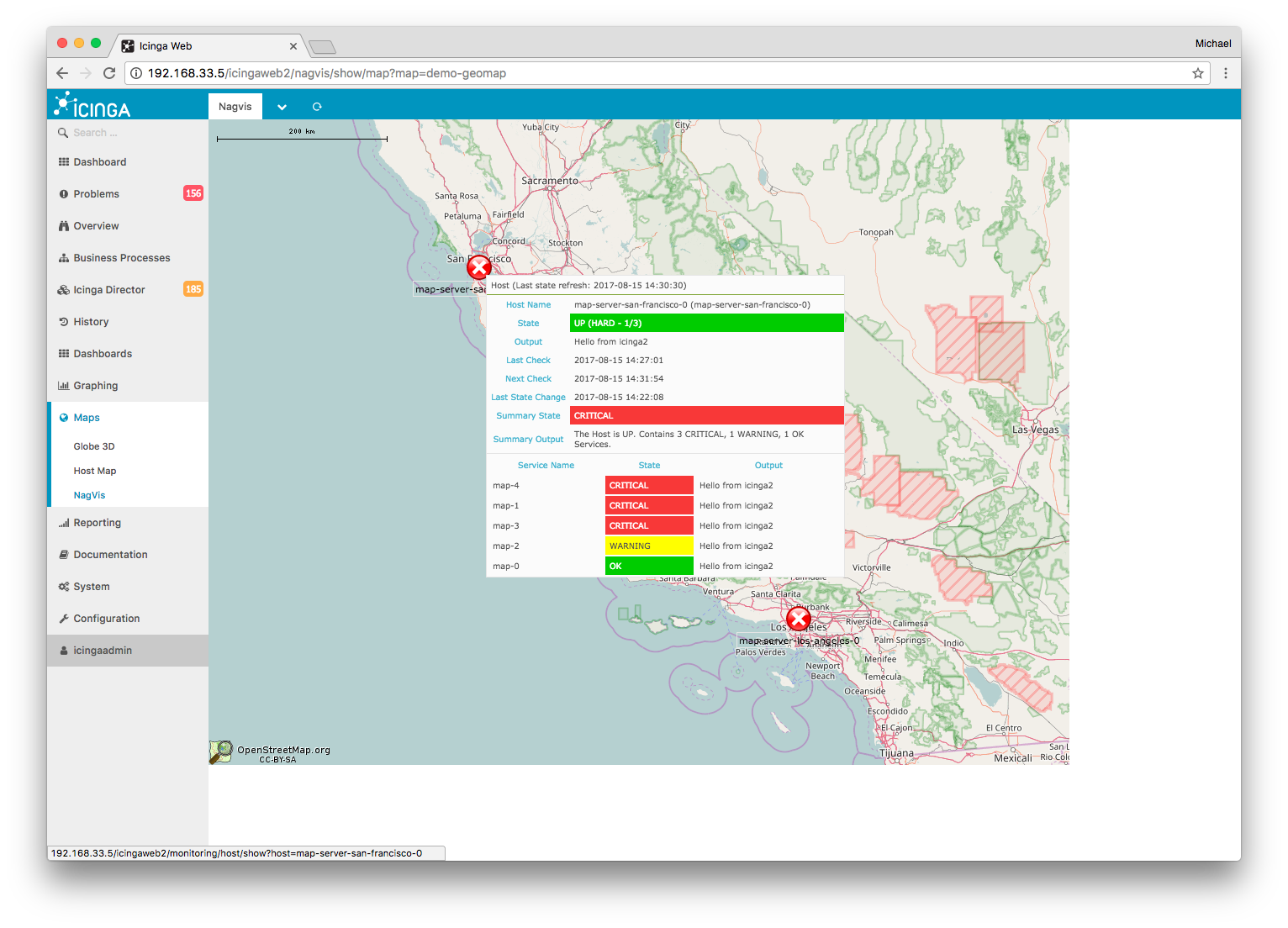Open NagVis submenu entry
The height and width of the screenshot is (928, 1288).
(x=89, y=495)
